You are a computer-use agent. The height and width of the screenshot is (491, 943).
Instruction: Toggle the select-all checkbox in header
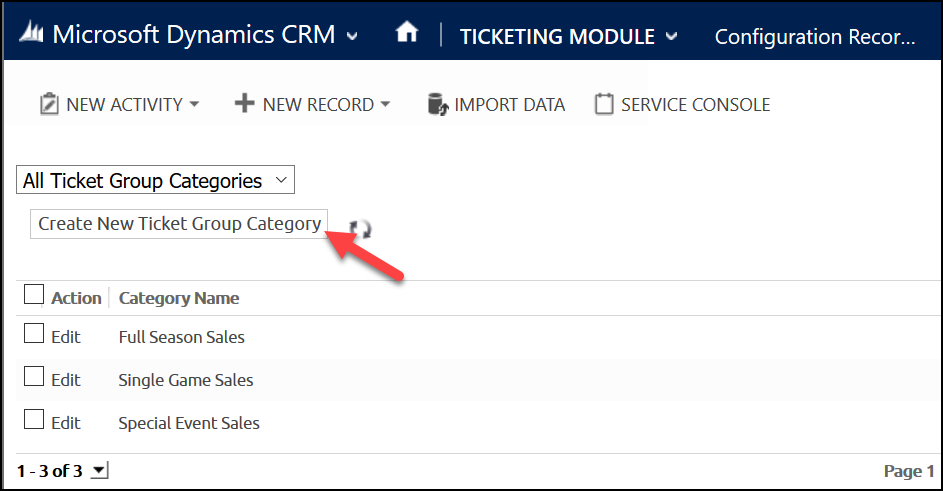(x=34, y=295)
